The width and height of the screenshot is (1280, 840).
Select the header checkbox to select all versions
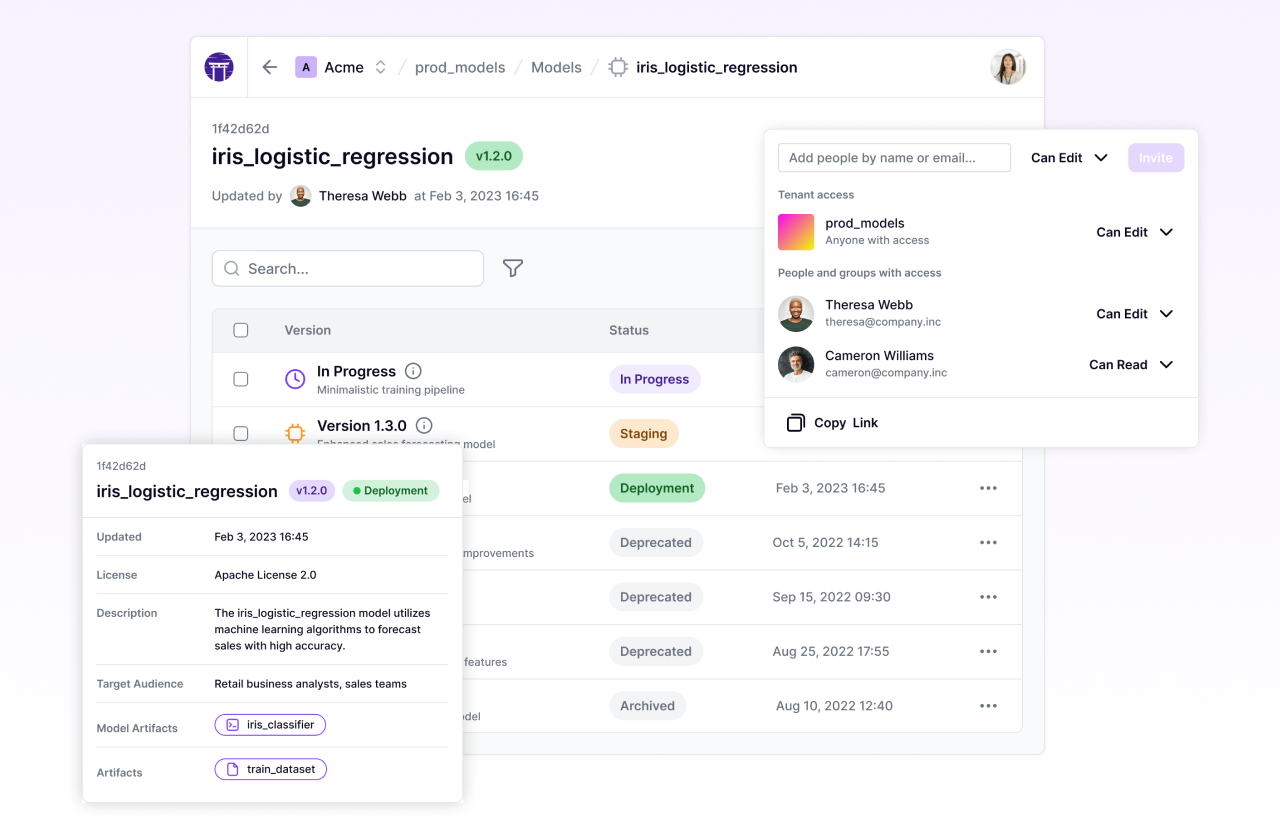[x=240, y=330]
